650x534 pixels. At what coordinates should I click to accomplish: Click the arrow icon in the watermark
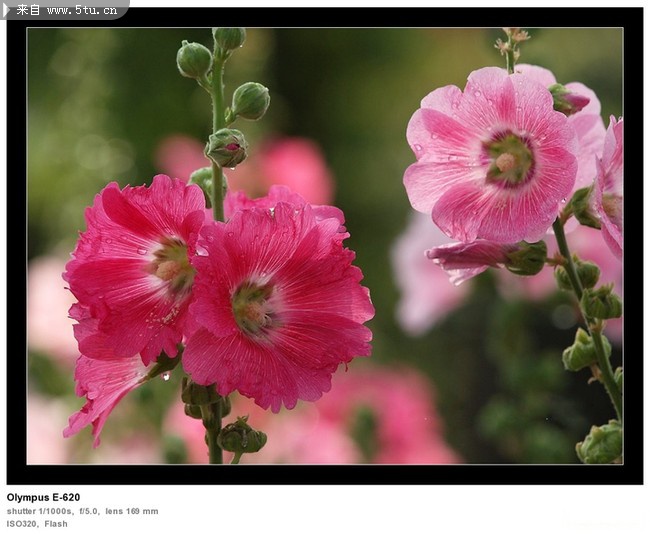pyautogui.click(x=7, y=9)
